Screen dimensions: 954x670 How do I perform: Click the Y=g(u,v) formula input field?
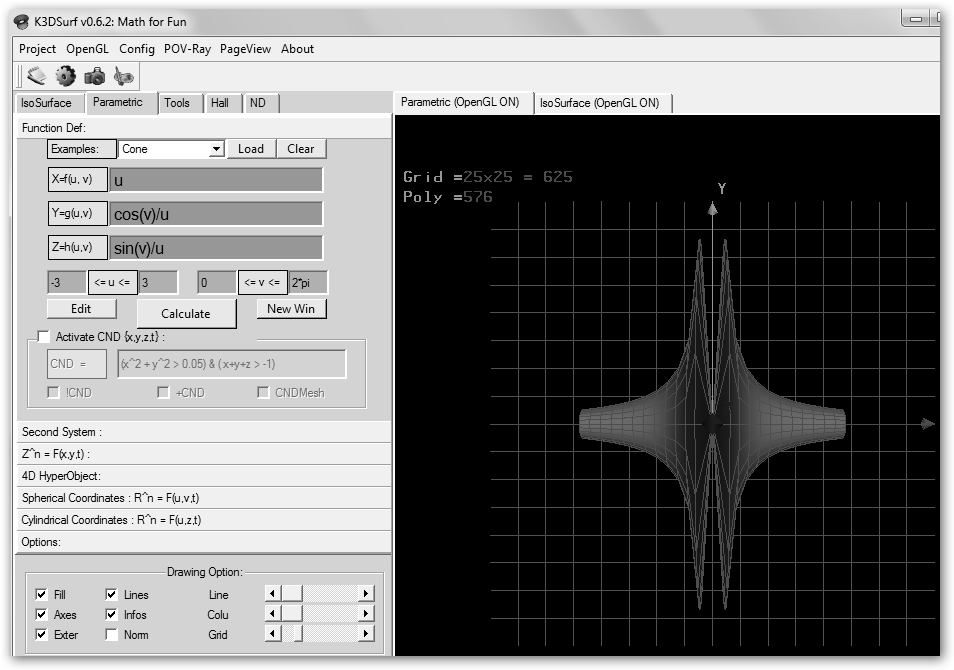tap(216, 214)
